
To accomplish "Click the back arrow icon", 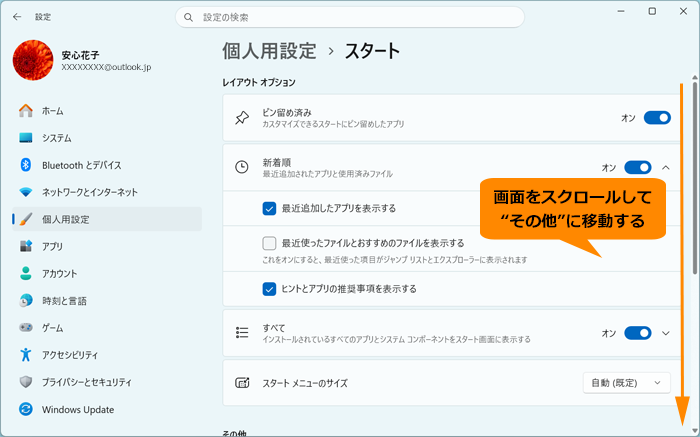I will click(x=17, y=17).
